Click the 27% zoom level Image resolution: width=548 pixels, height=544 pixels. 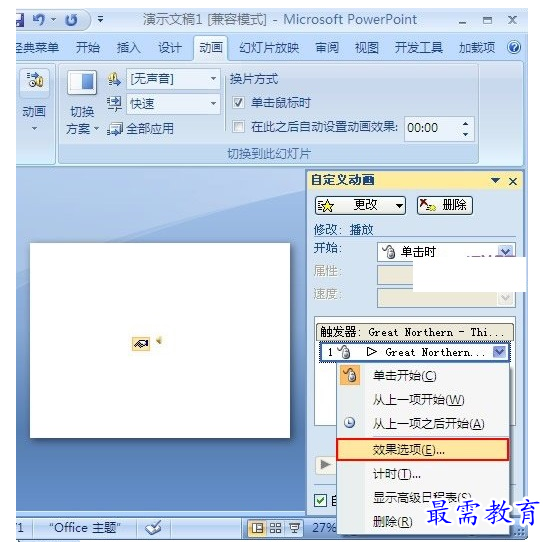(324, 528)
